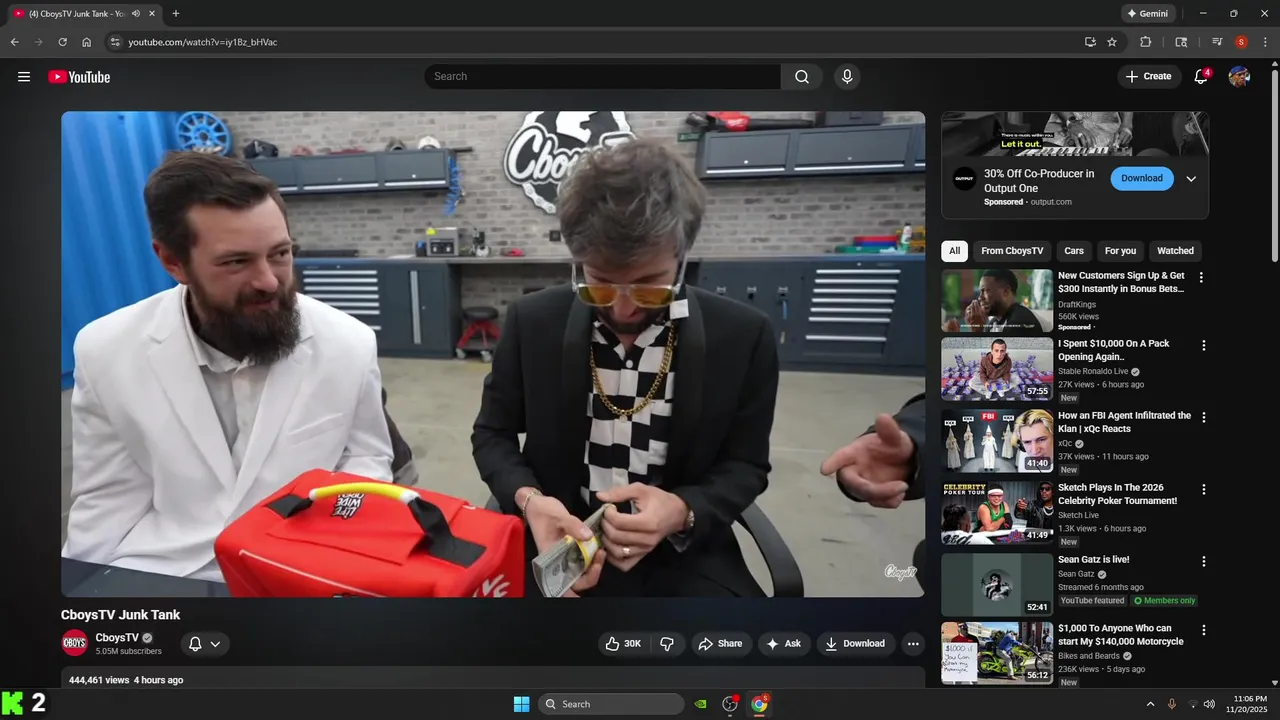Open the FBI Agent xQc Reacts thumbnail

tap(997, 441)
